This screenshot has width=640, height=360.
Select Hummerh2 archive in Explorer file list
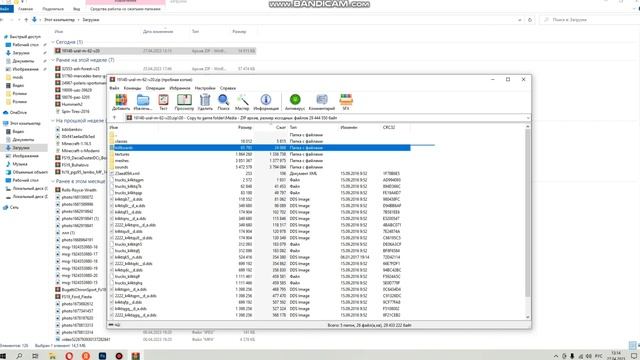point(72,104)
